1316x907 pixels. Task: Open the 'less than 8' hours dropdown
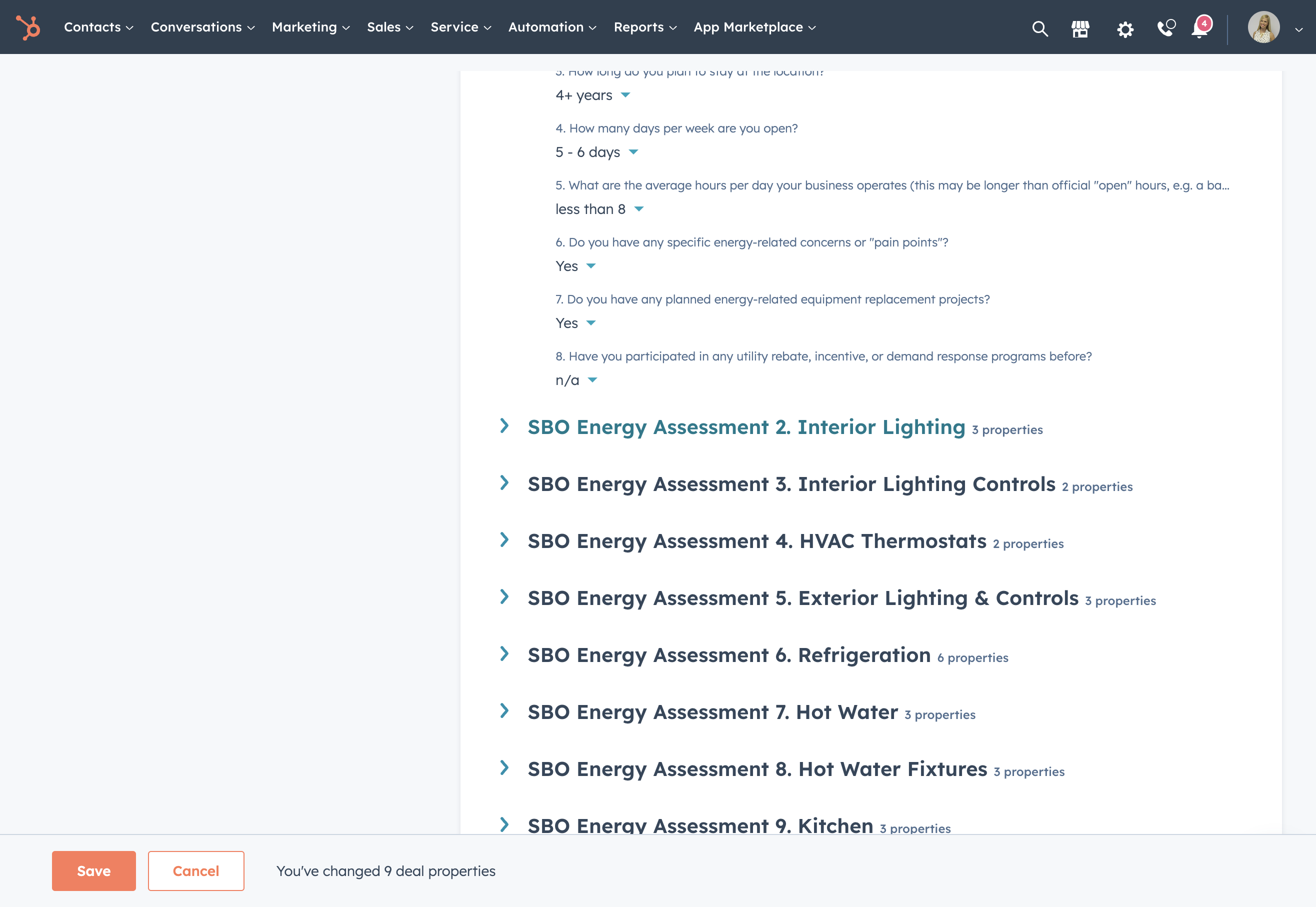599,209
